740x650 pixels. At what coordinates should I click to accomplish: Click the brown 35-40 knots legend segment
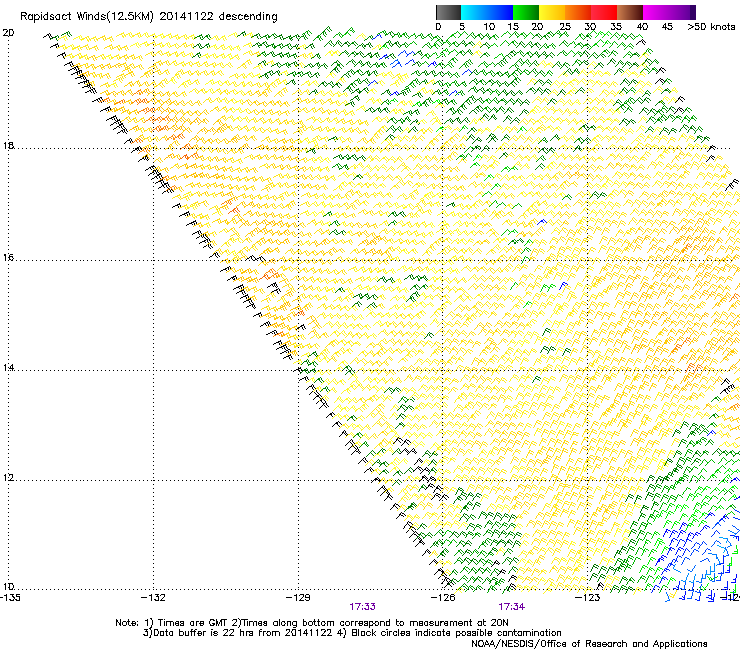coord(630,12)
